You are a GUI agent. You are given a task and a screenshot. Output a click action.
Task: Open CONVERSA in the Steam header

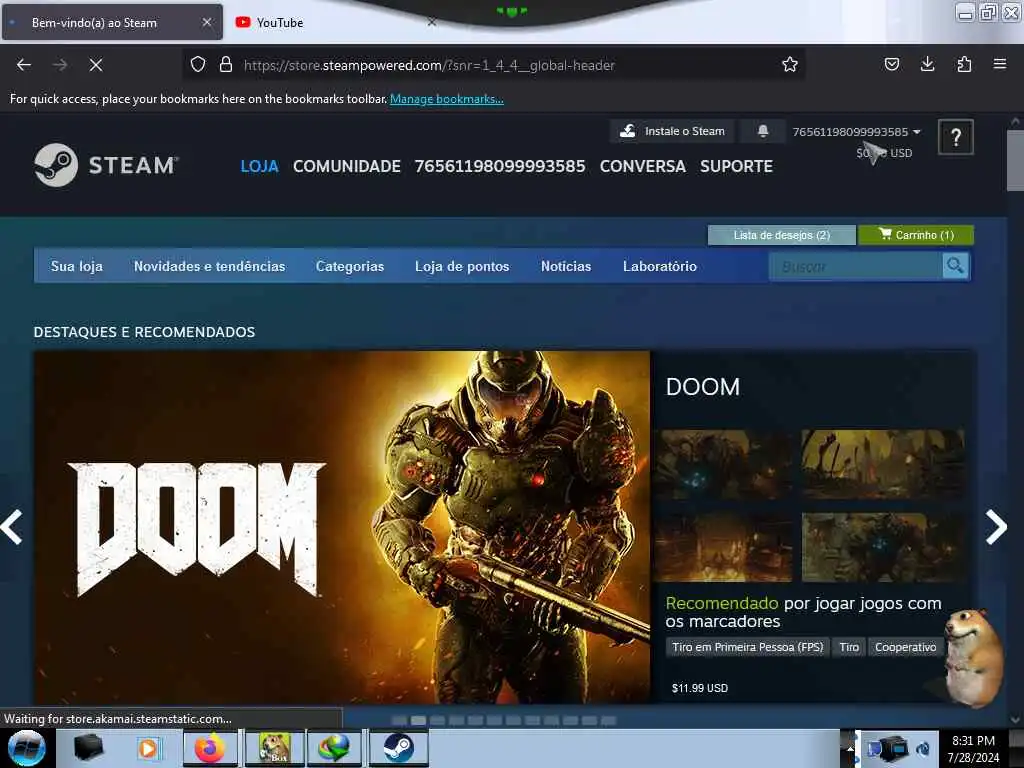643,166
